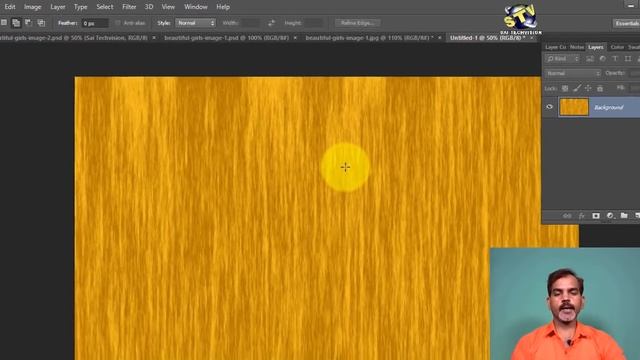Click the layer Fill field
The image size is (640, 360).
pos(635,88)
